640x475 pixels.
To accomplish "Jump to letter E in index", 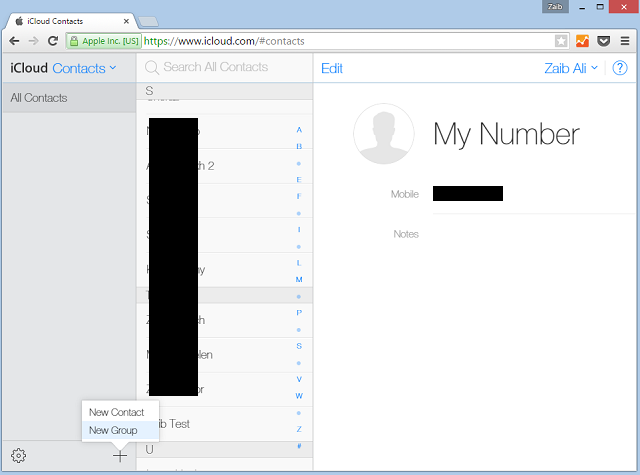I will click(299, 180).
